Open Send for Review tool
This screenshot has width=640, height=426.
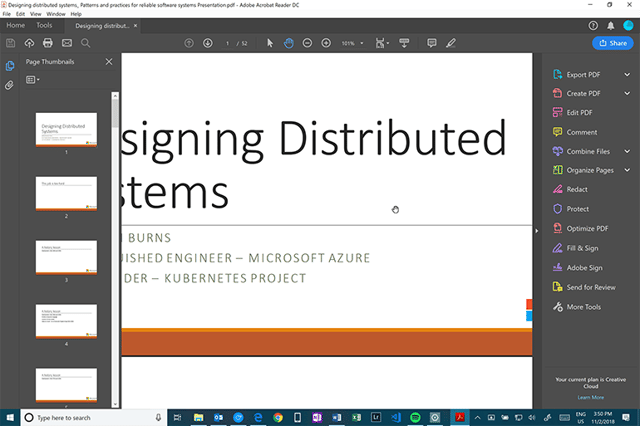tap(584, 287)
